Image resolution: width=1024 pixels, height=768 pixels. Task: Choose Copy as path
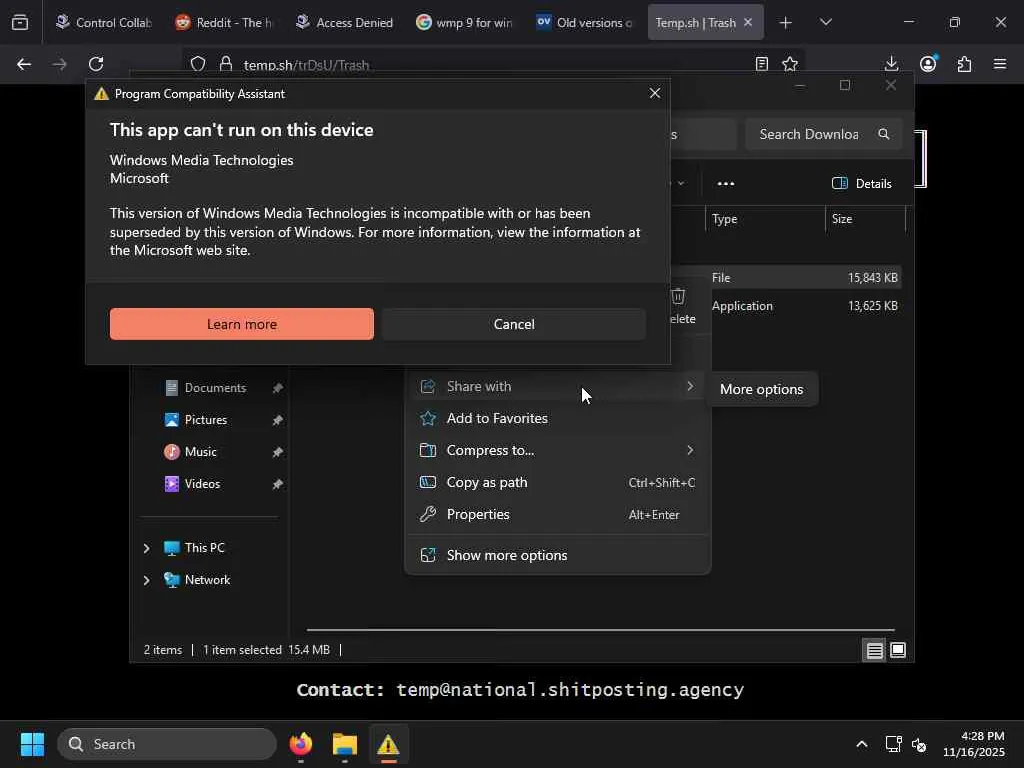click(x=557, y=483)
